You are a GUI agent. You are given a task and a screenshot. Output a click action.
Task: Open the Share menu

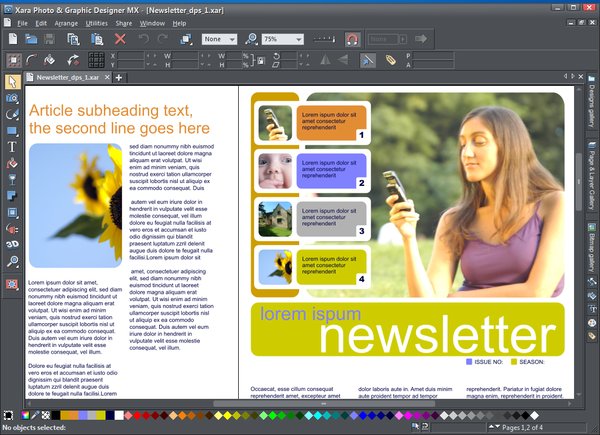pyautogui.click(x=124, y=23)
